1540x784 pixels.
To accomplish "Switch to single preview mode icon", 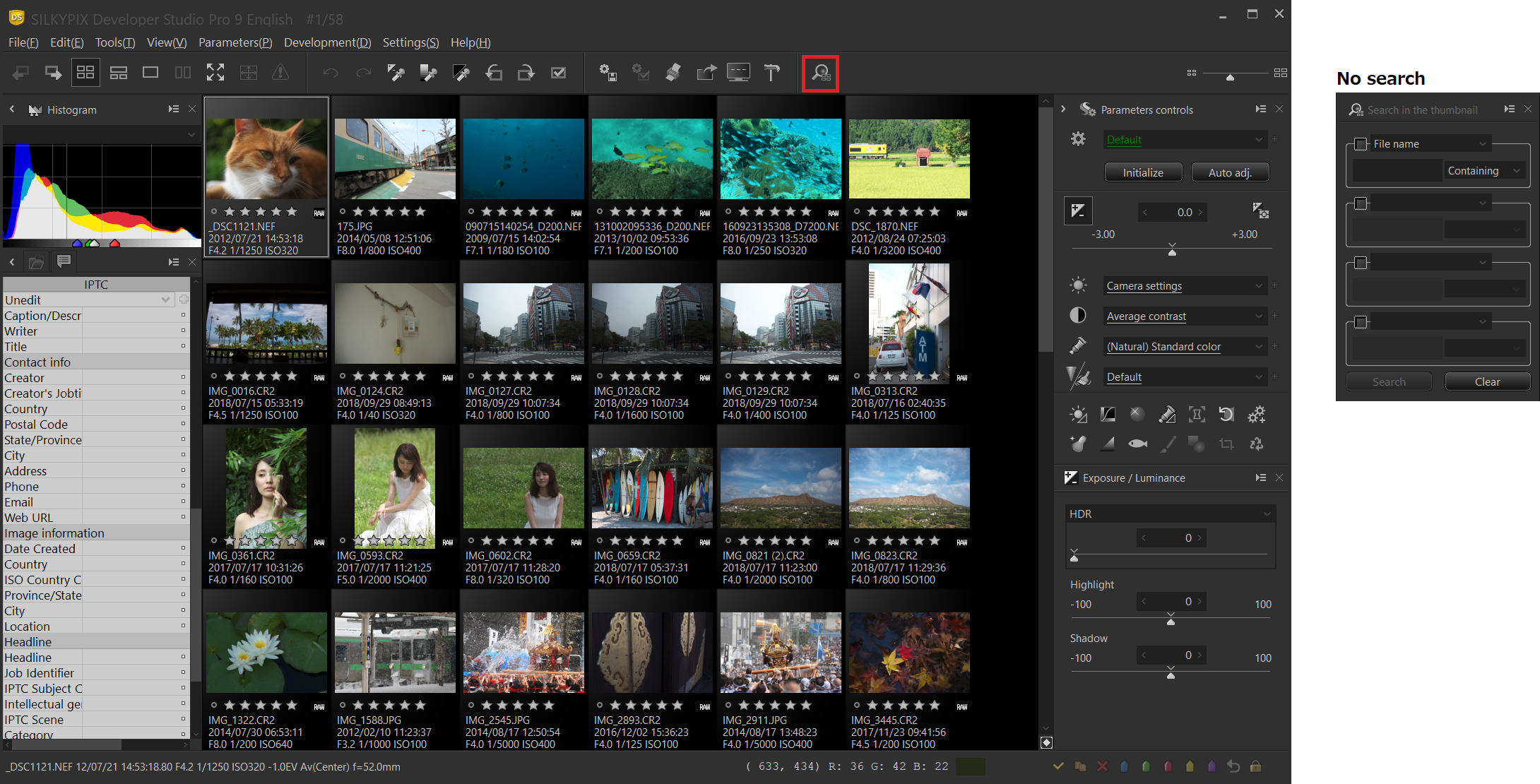I will click(x=150, y=73).
